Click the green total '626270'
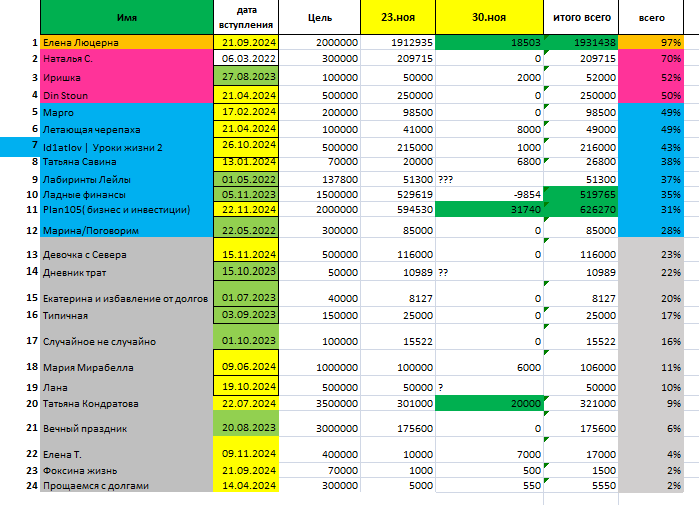The height and width of the screenshot is (505, 699). click(581, 209)
